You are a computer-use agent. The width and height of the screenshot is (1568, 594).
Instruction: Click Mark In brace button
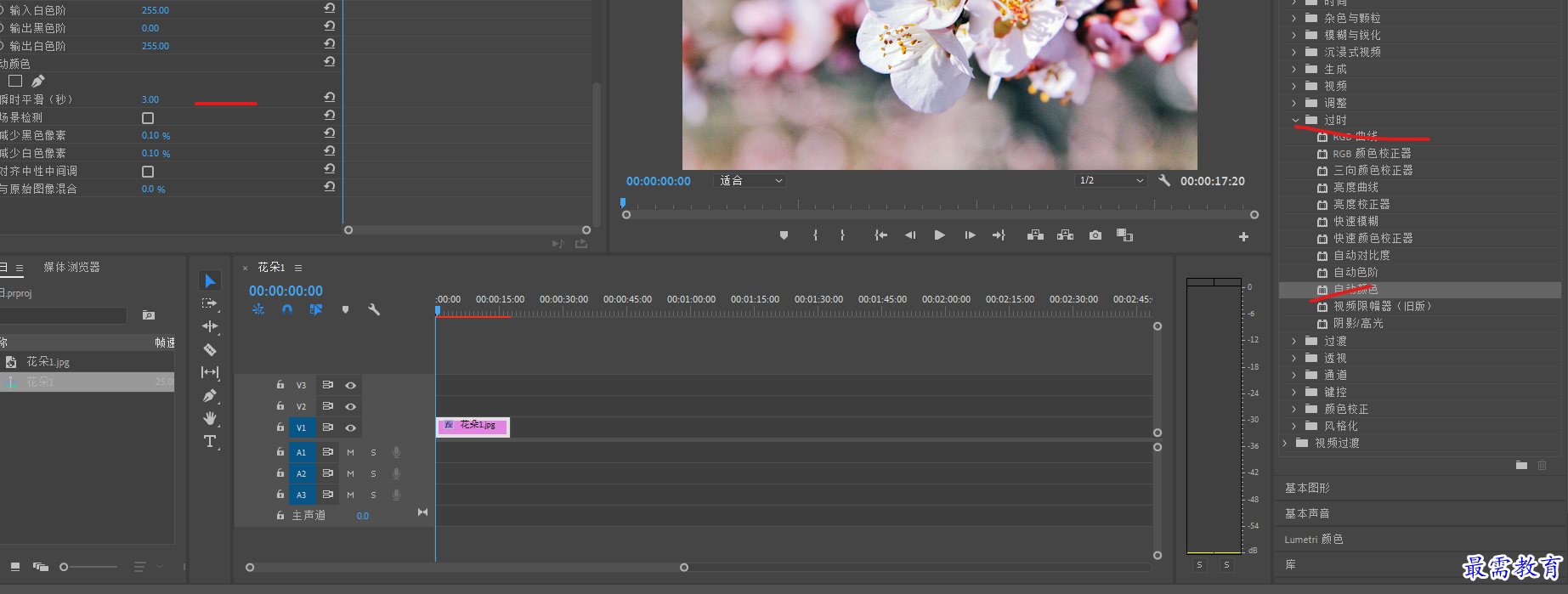(815, 235)
